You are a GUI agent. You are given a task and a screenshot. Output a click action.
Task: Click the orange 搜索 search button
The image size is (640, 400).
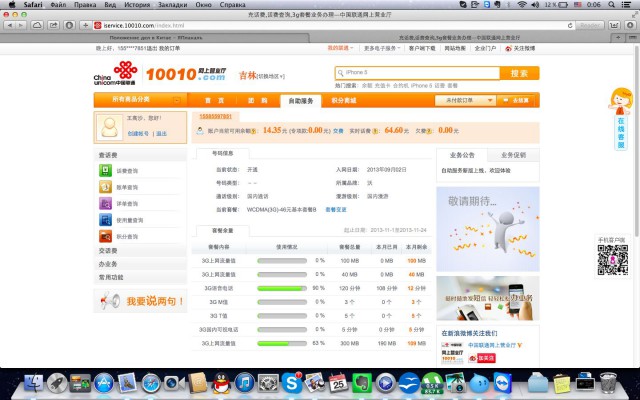coord(519,73)
